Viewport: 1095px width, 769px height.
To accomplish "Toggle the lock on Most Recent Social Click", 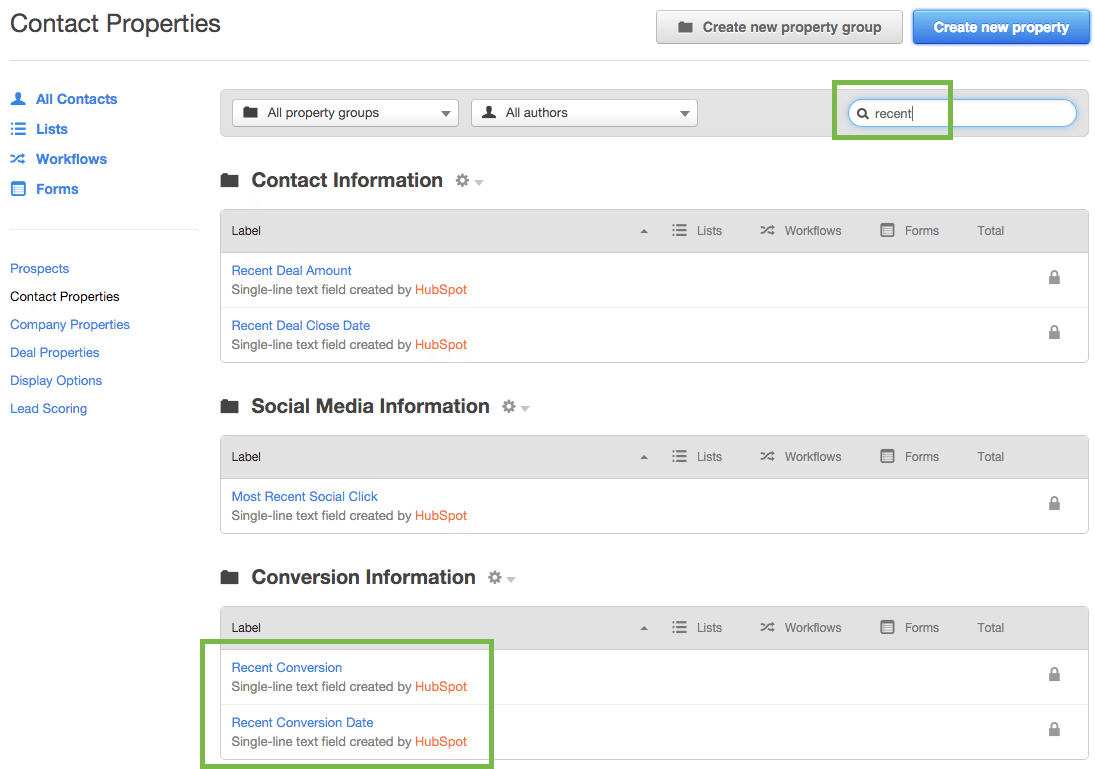I will [x=1054, y=503].
